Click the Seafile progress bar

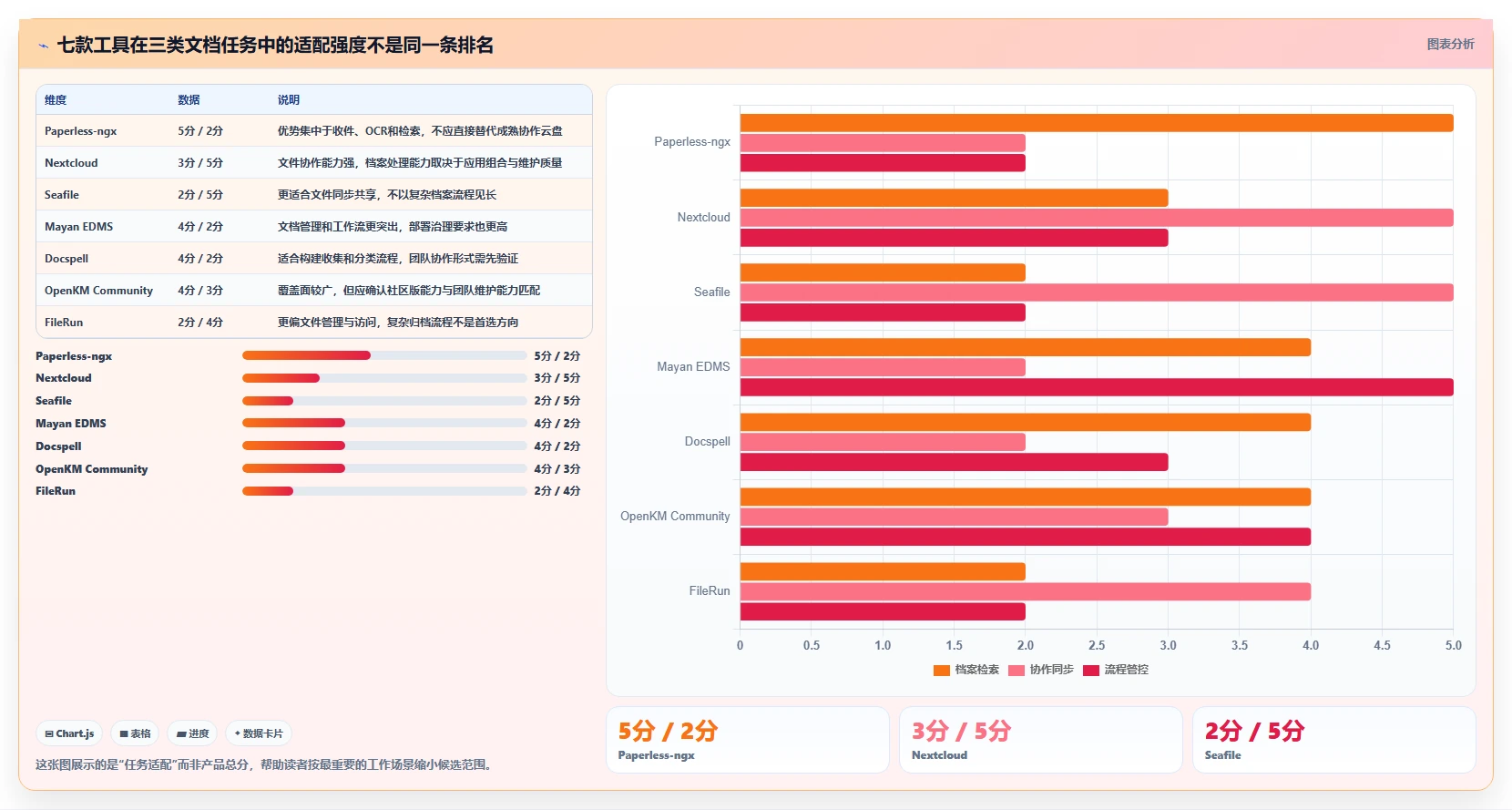tap(384, 401)
